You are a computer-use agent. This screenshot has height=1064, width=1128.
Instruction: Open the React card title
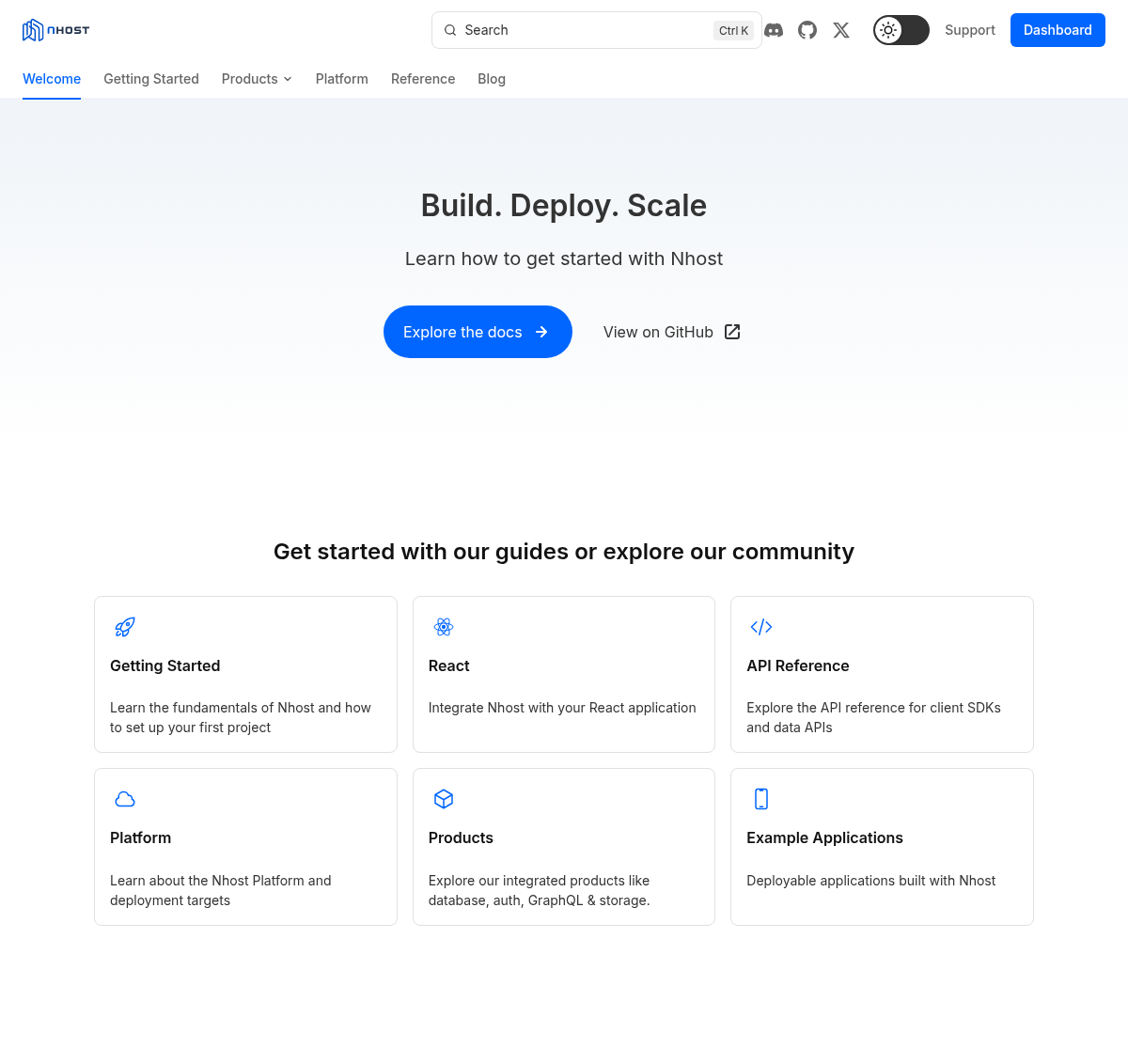pyautogui.click(x=448, y=665)
